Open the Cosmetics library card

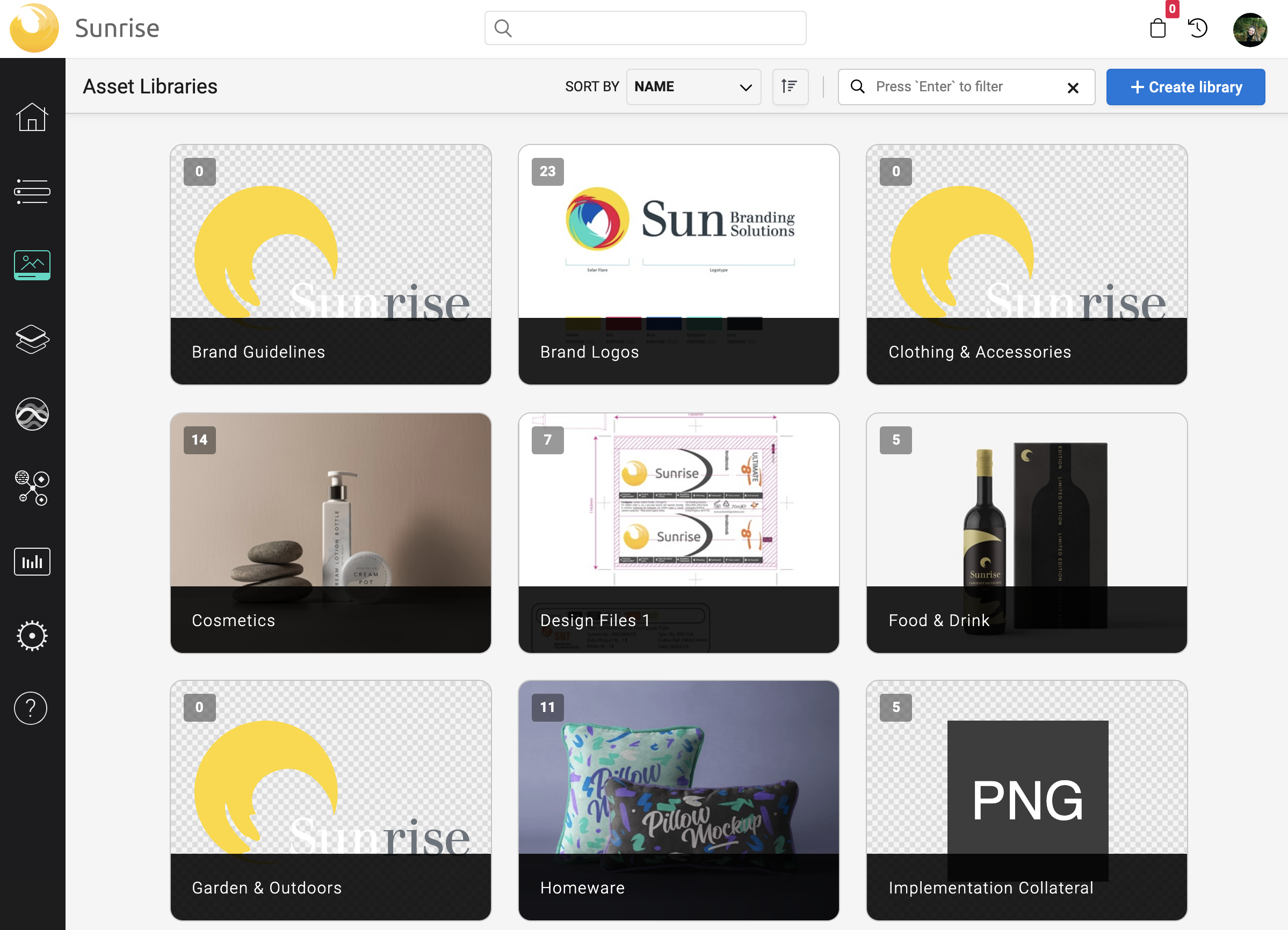[330, 533]
